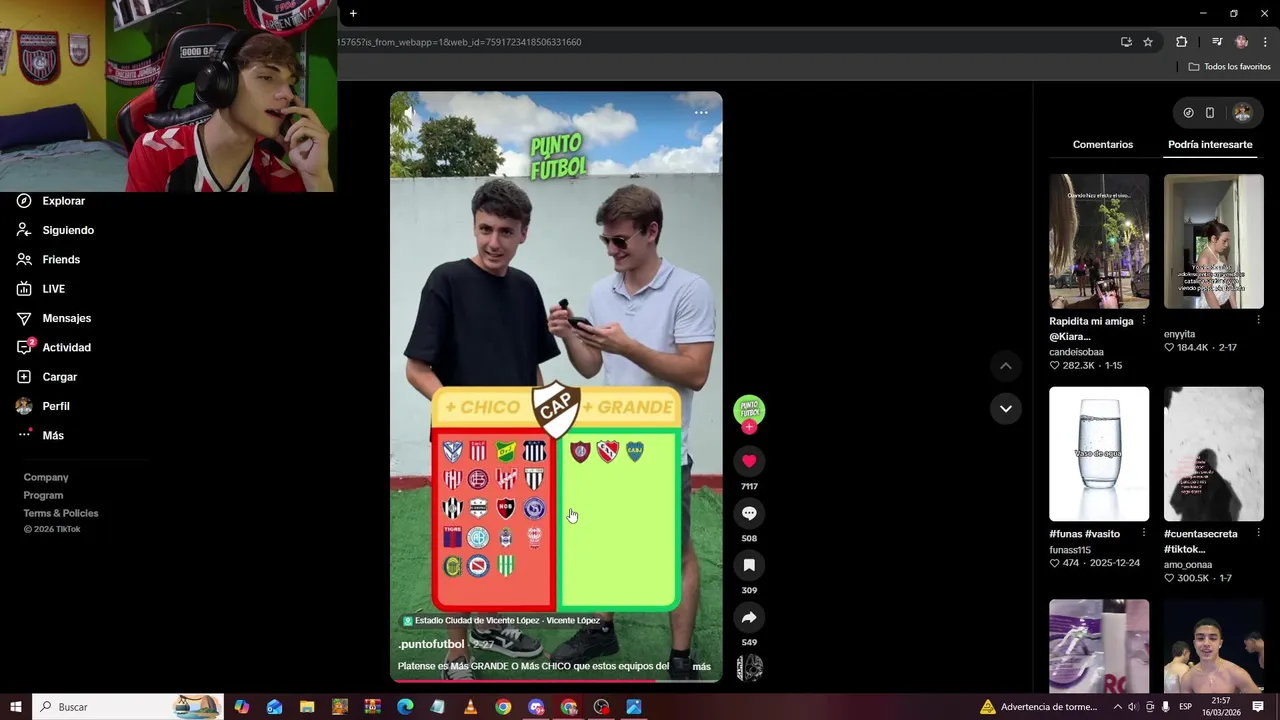Open funass115 author link
Screen dimensions: 1280x720
click(1070, 550)
